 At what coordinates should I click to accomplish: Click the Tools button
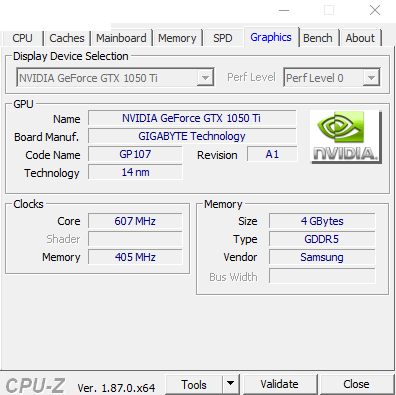(x=194, y=385)
